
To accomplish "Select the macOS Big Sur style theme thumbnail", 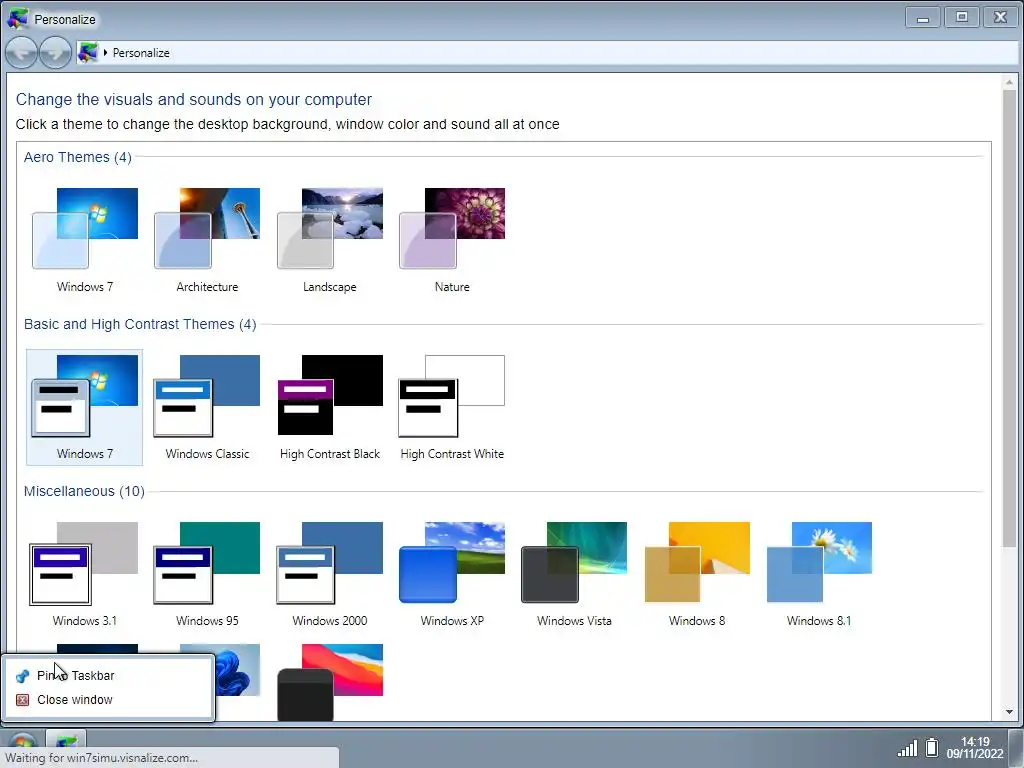I will tap(330, 682).
